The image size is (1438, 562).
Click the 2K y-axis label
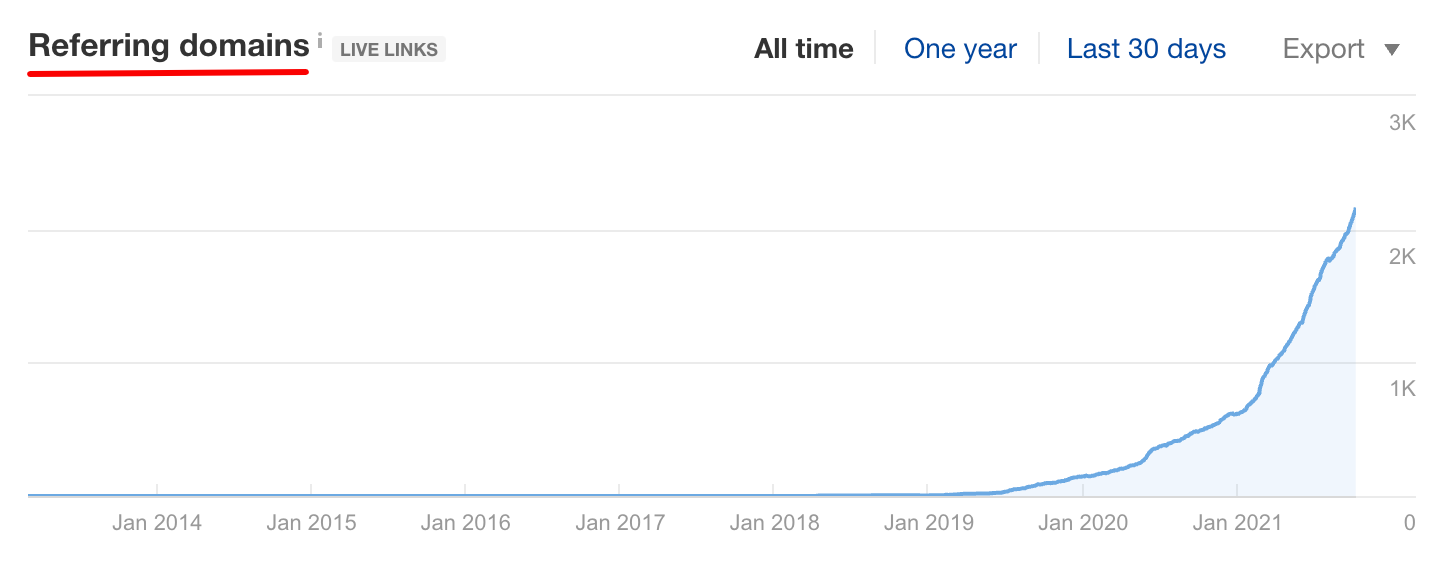pyautogui.click(x=1403, y=257)
